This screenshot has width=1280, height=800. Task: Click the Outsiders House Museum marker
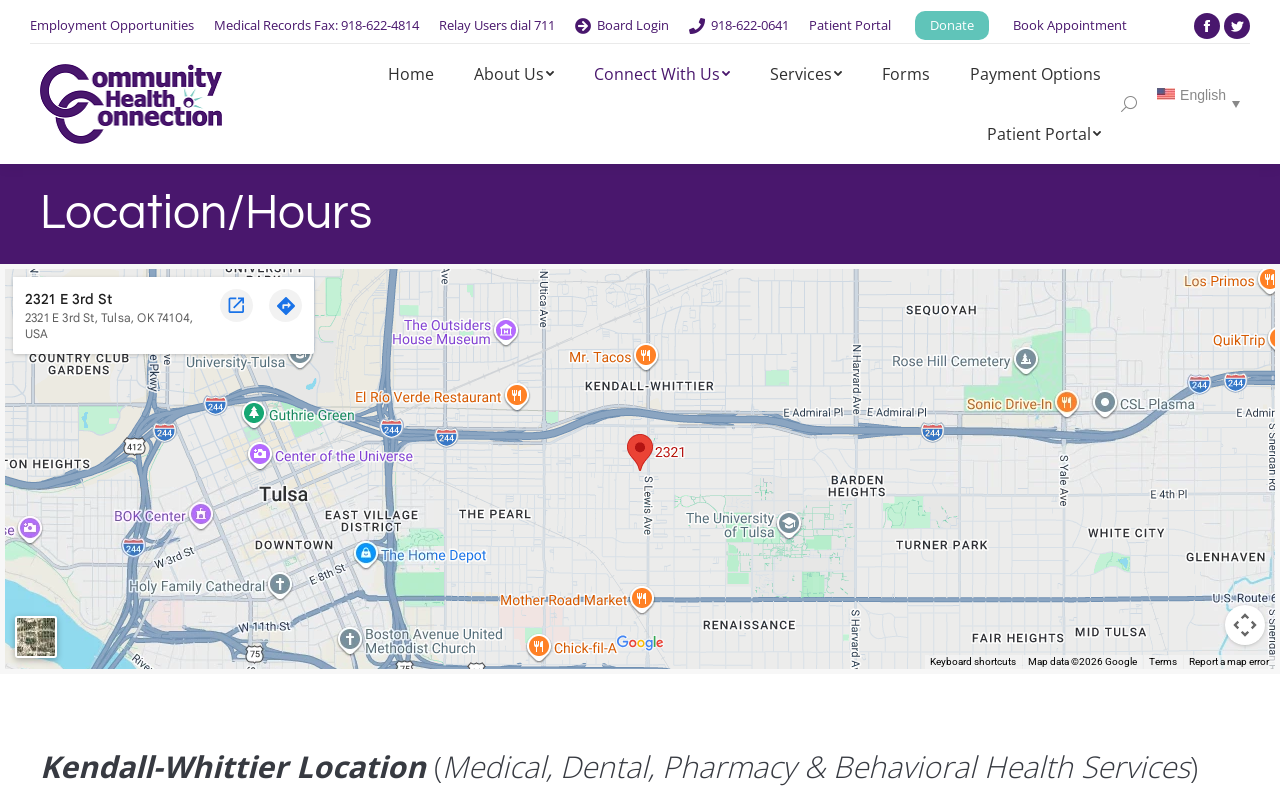[506, 330]
